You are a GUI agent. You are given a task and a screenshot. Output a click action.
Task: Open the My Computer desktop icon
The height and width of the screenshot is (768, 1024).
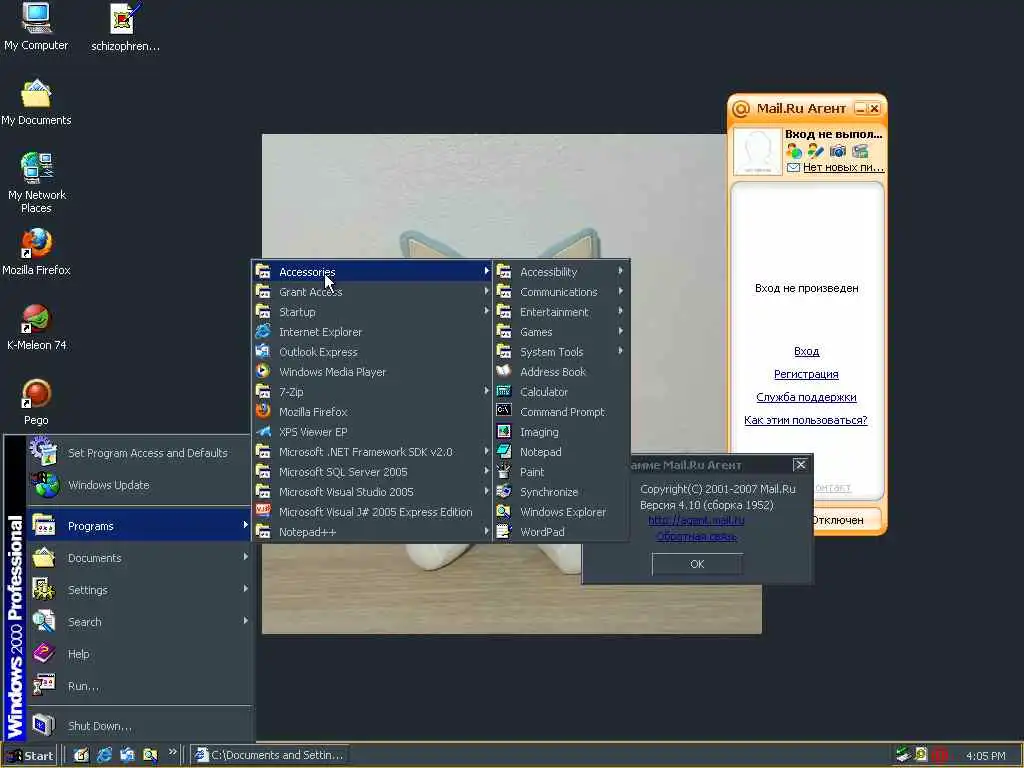[x=36, y=27]
